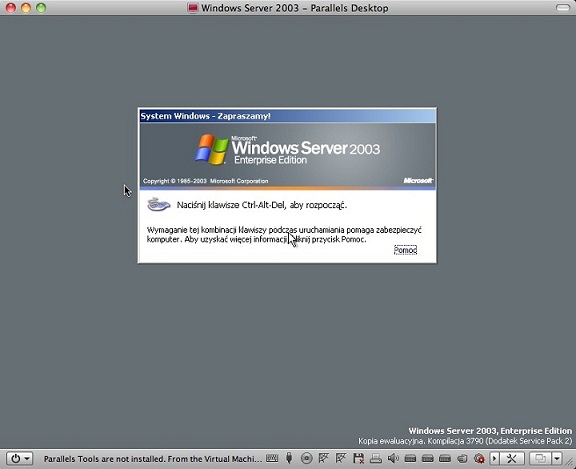Click the keyboard icon in status bar

(272, 458)
